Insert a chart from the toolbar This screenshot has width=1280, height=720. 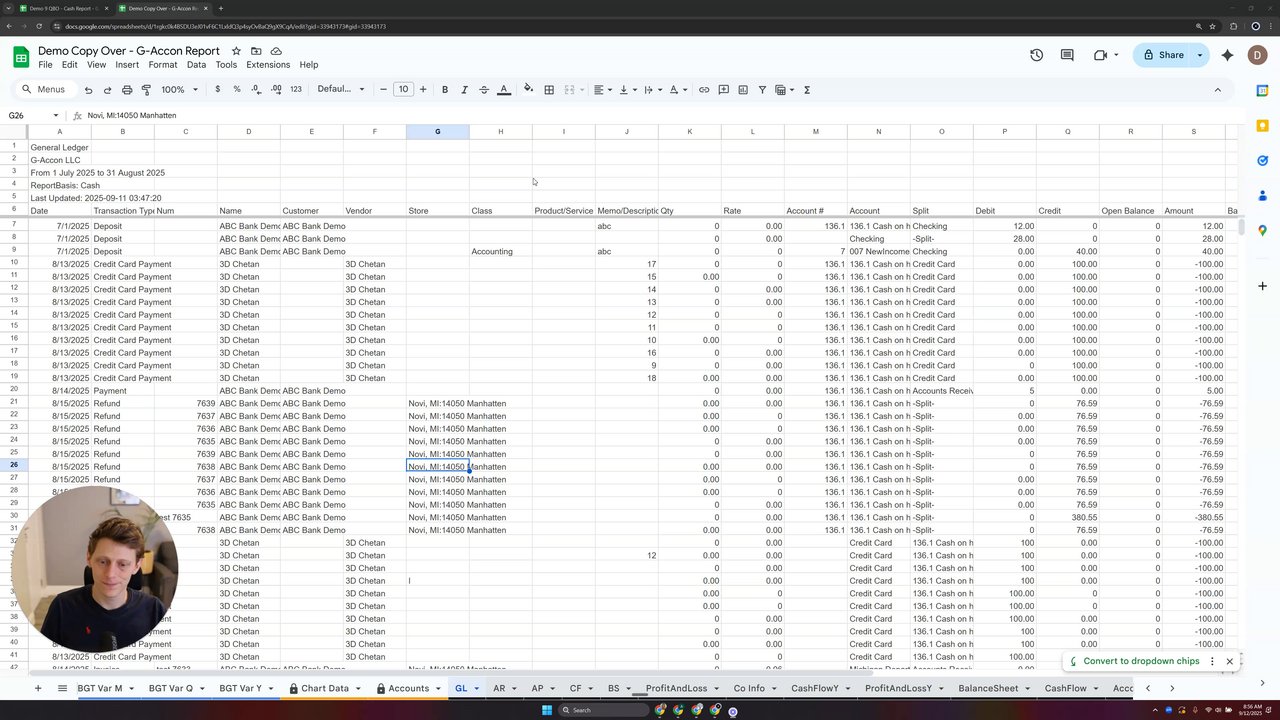(743, 90)
